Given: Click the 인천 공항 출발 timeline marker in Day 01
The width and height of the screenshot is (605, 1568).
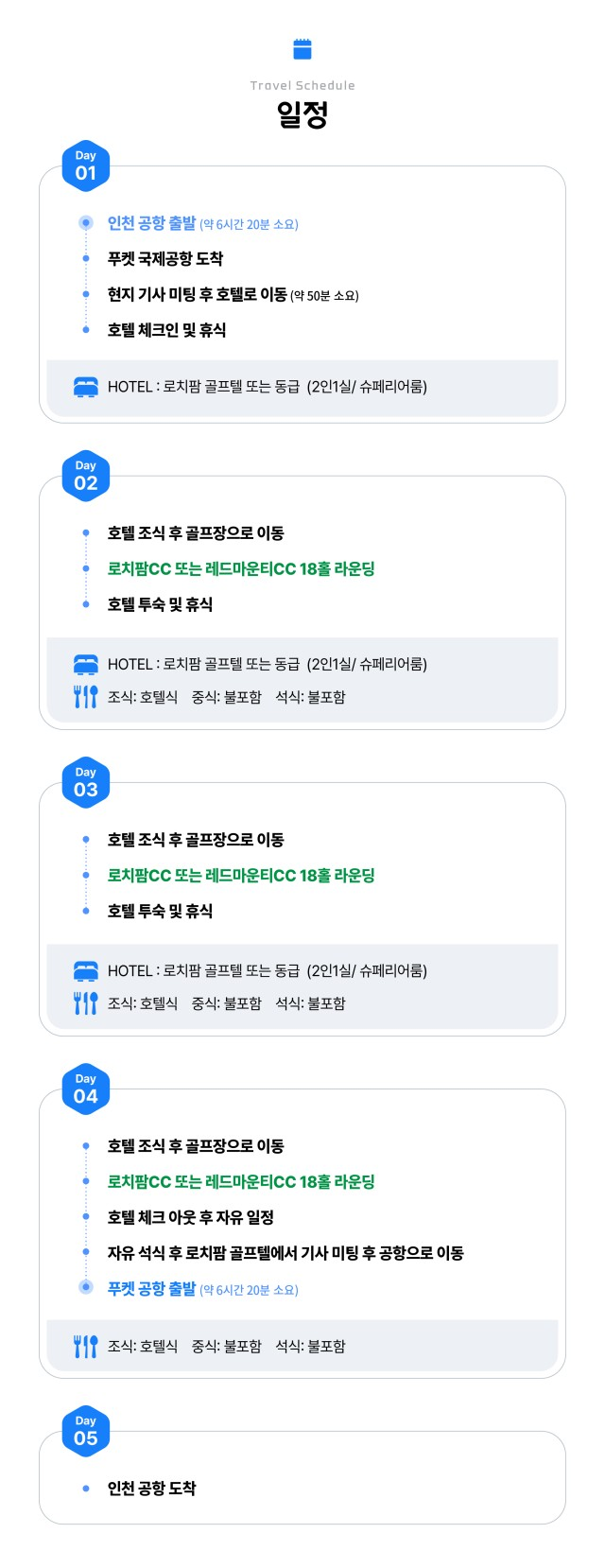Looking at the screenshot, I should (x=86, y=223).
